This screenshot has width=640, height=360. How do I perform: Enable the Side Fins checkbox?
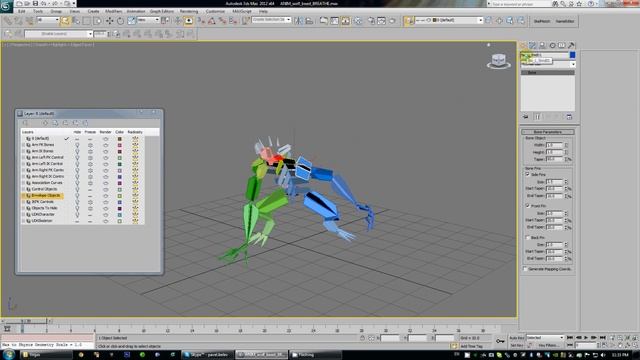pyautogui.click(x=527, y=174)
